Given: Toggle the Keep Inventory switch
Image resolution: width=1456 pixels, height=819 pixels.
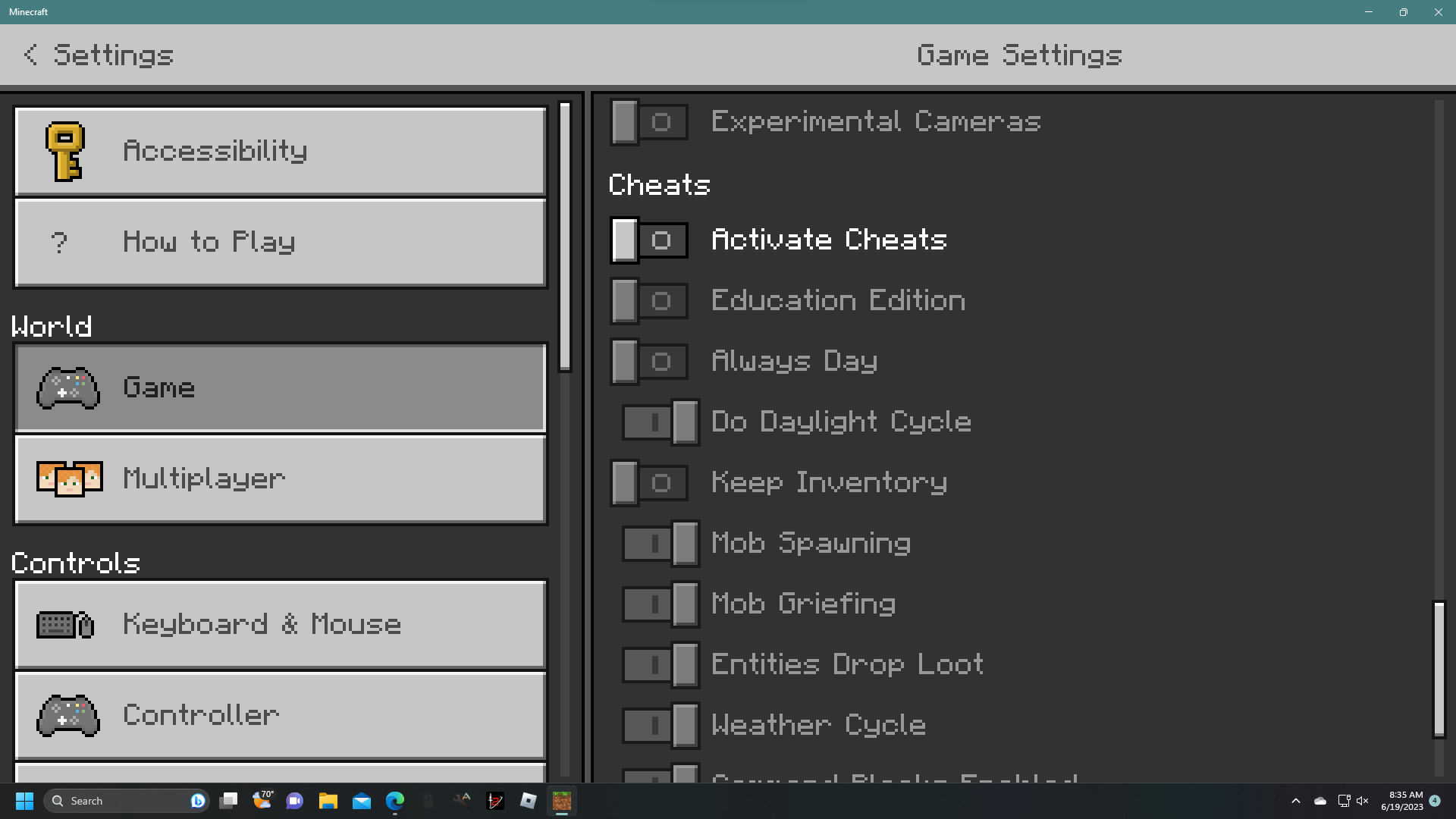Looking at the screenshot, I should pos(649,483).
